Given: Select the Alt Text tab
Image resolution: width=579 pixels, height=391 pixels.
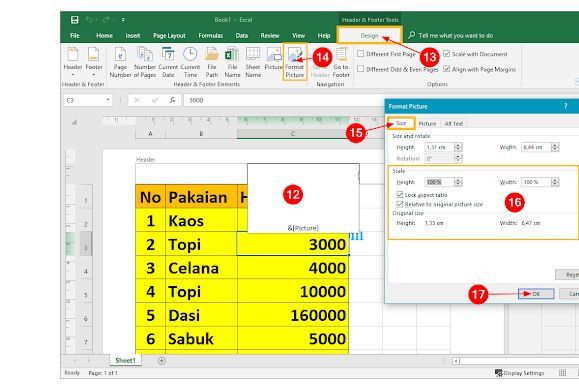Looking at the screenshot, I should tap(453, 124).
